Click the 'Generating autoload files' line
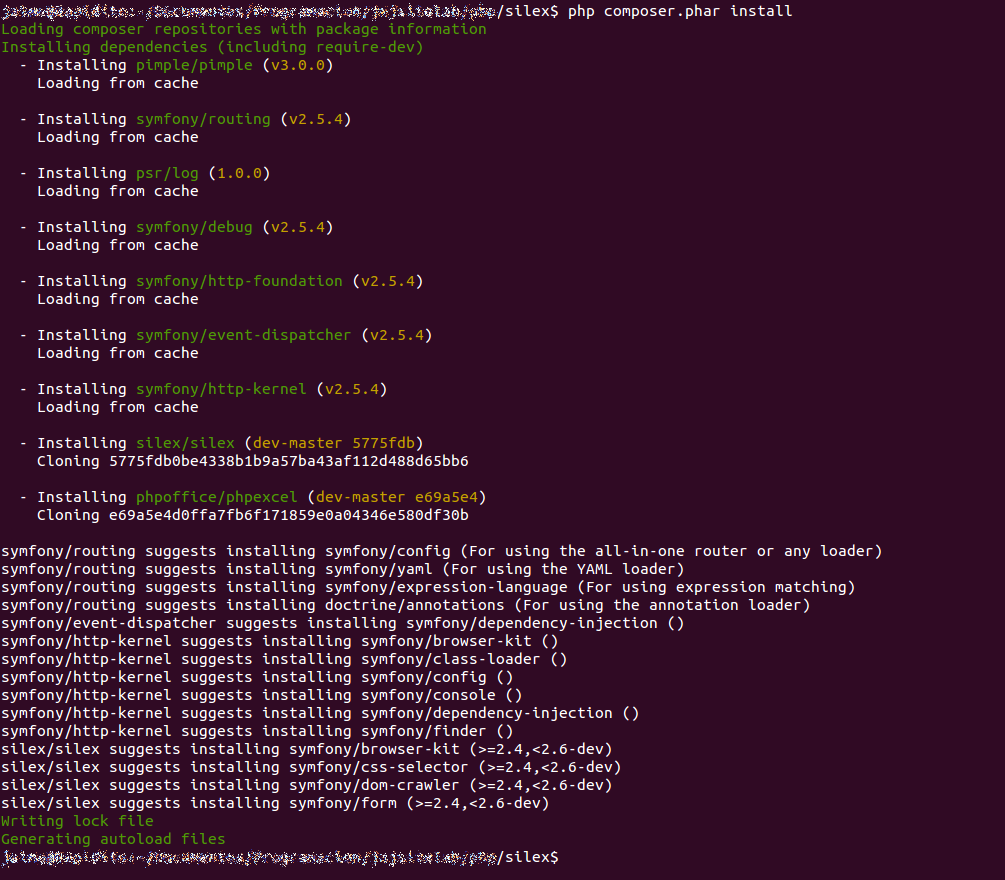Viewport: 1005px width, 880px height. (x=113, y=838)
